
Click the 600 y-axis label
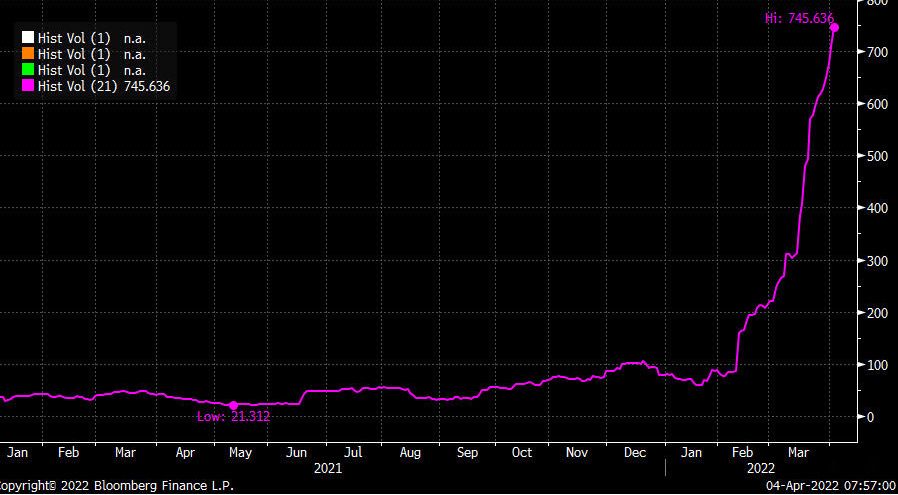[879, 104]
